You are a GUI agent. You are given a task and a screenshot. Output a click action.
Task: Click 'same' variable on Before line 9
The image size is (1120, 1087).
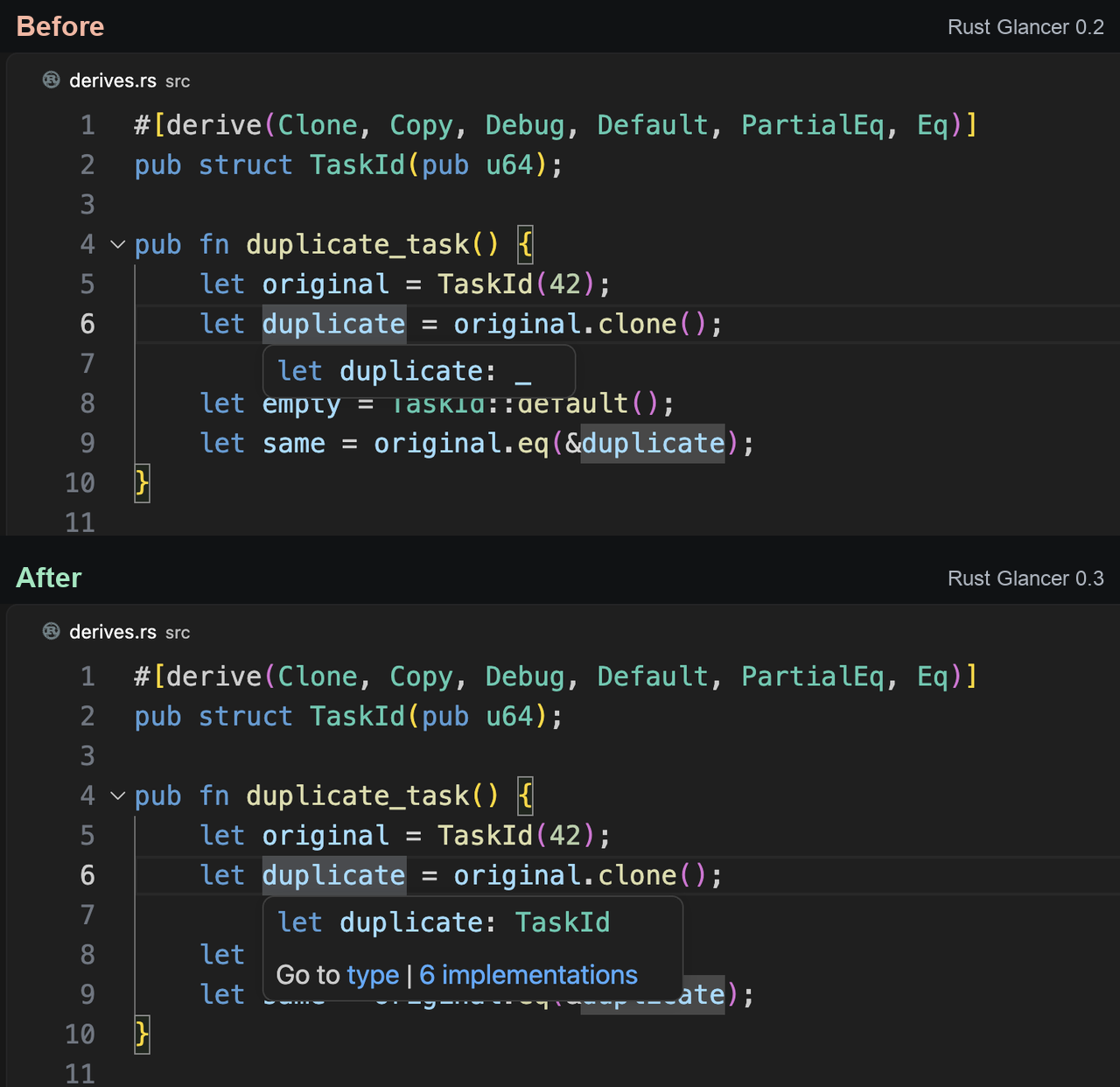pos(294,444)
